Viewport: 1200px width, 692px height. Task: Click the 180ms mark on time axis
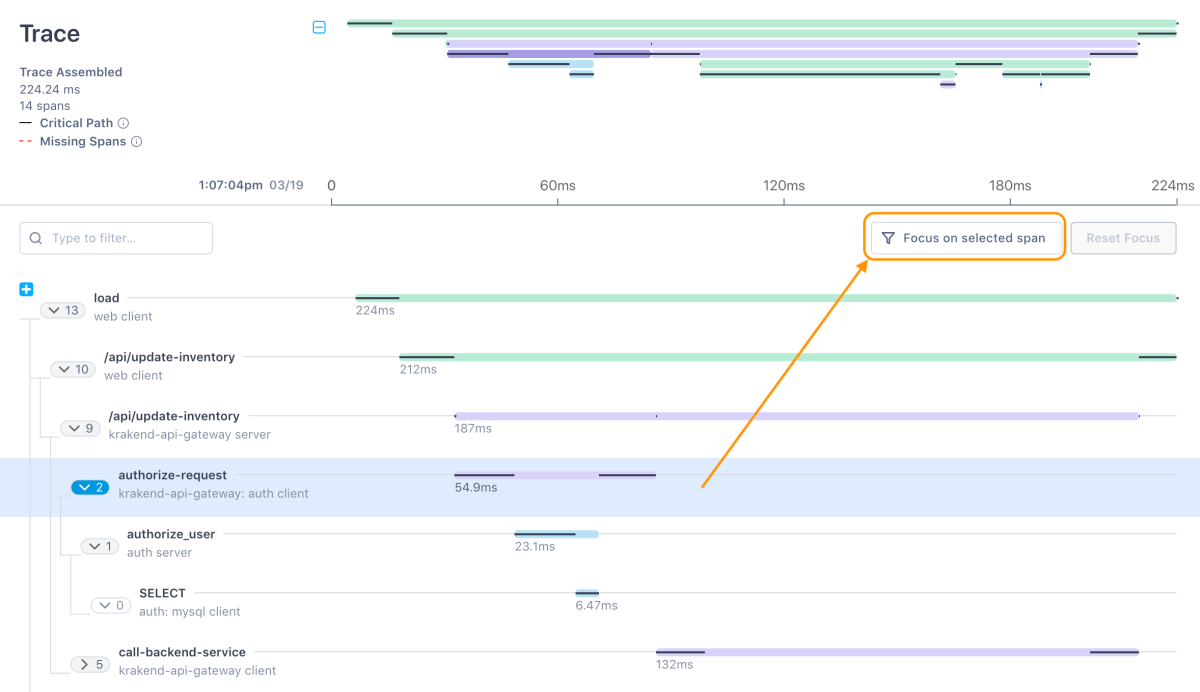1010,186
